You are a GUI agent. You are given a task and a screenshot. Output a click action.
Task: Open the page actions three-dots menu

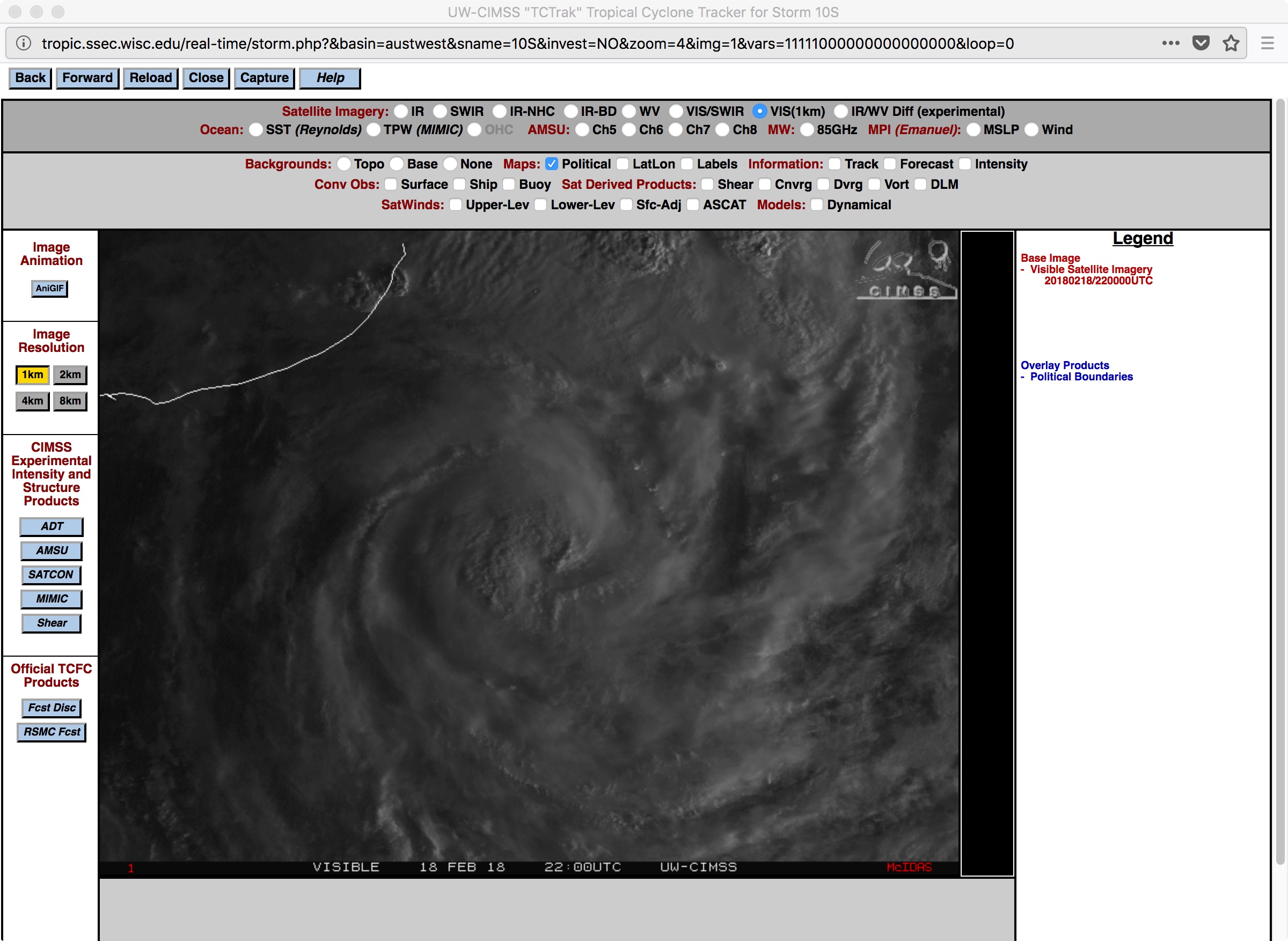click(x=1170, y=43)
